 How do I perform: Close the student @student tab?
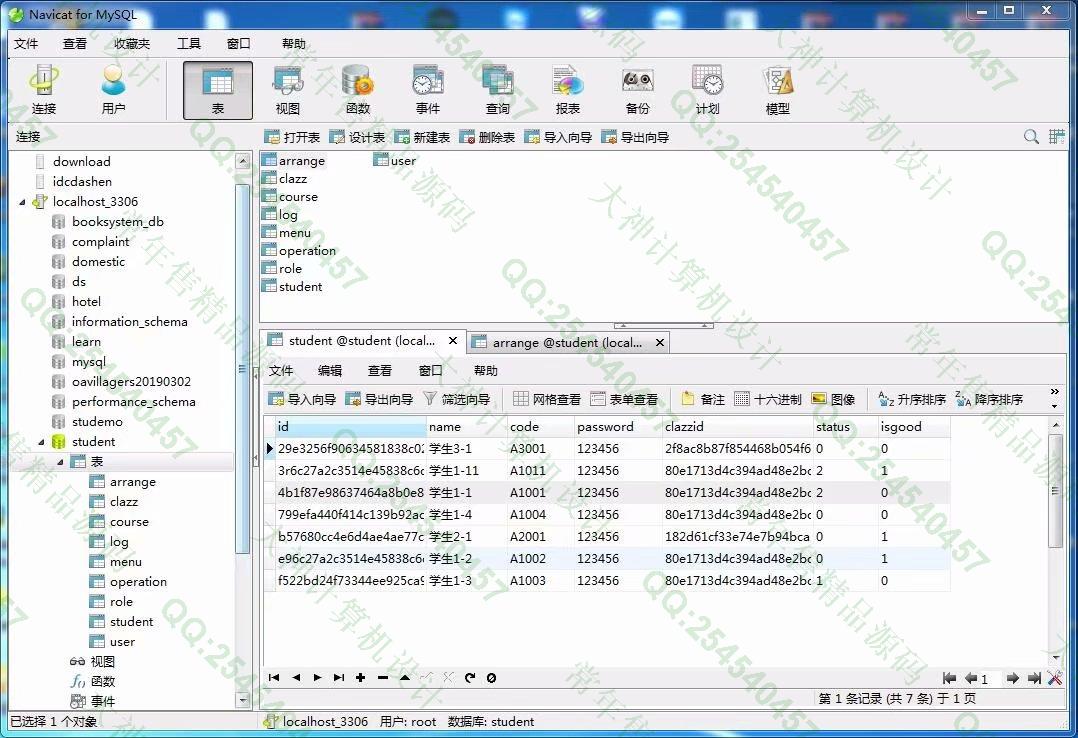(x=453, y=340)
